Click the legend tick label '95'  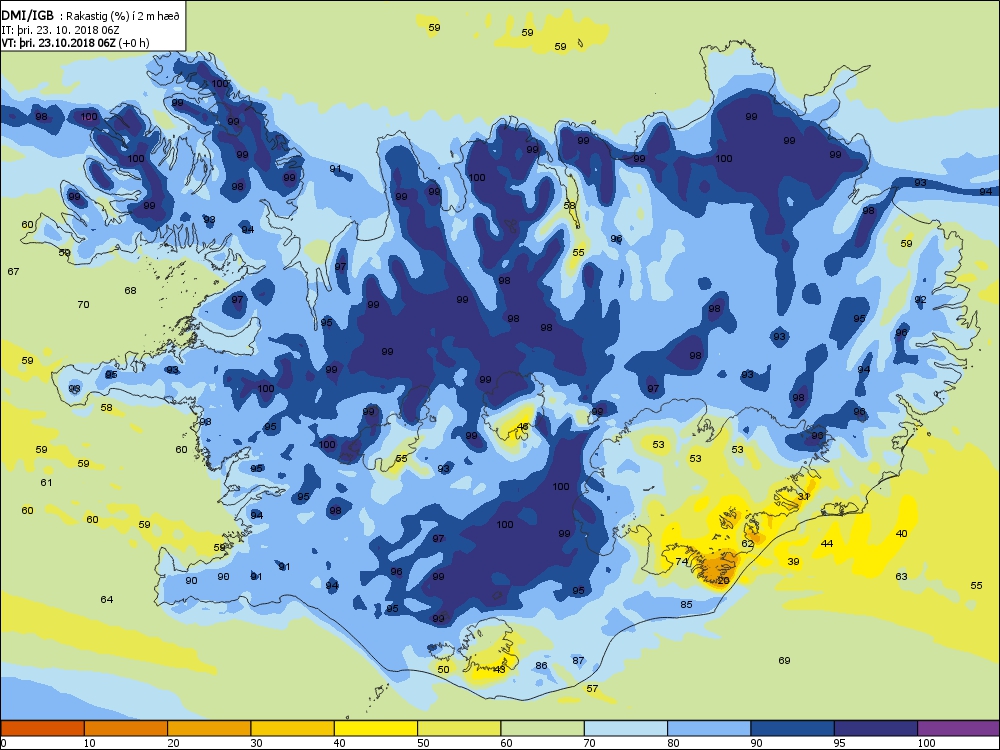tap(840, 743)
